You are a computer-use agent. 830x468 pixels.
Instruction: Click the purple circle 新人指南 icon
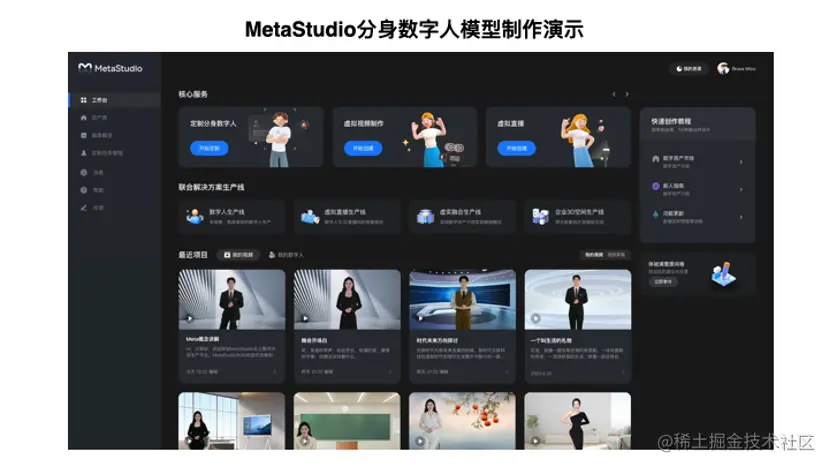point(655,186)
